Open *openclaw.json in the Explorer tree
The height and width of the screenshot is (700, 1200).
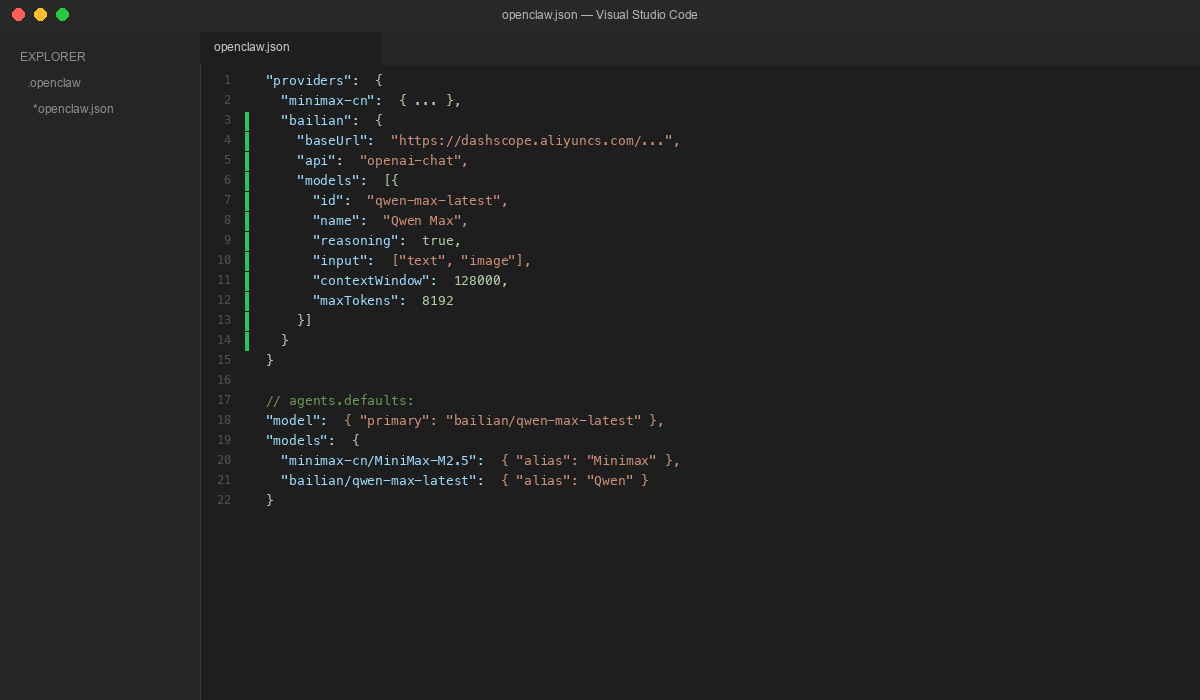click(73, 108)
